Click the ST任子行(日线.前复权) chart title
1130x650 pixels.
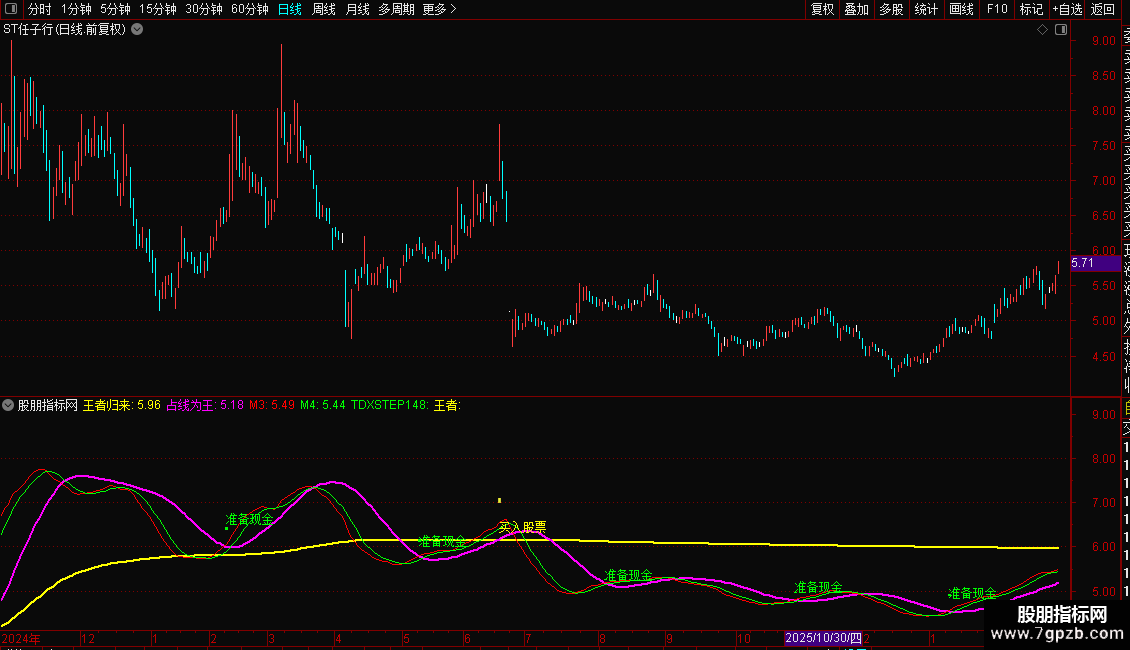(65, 30)
